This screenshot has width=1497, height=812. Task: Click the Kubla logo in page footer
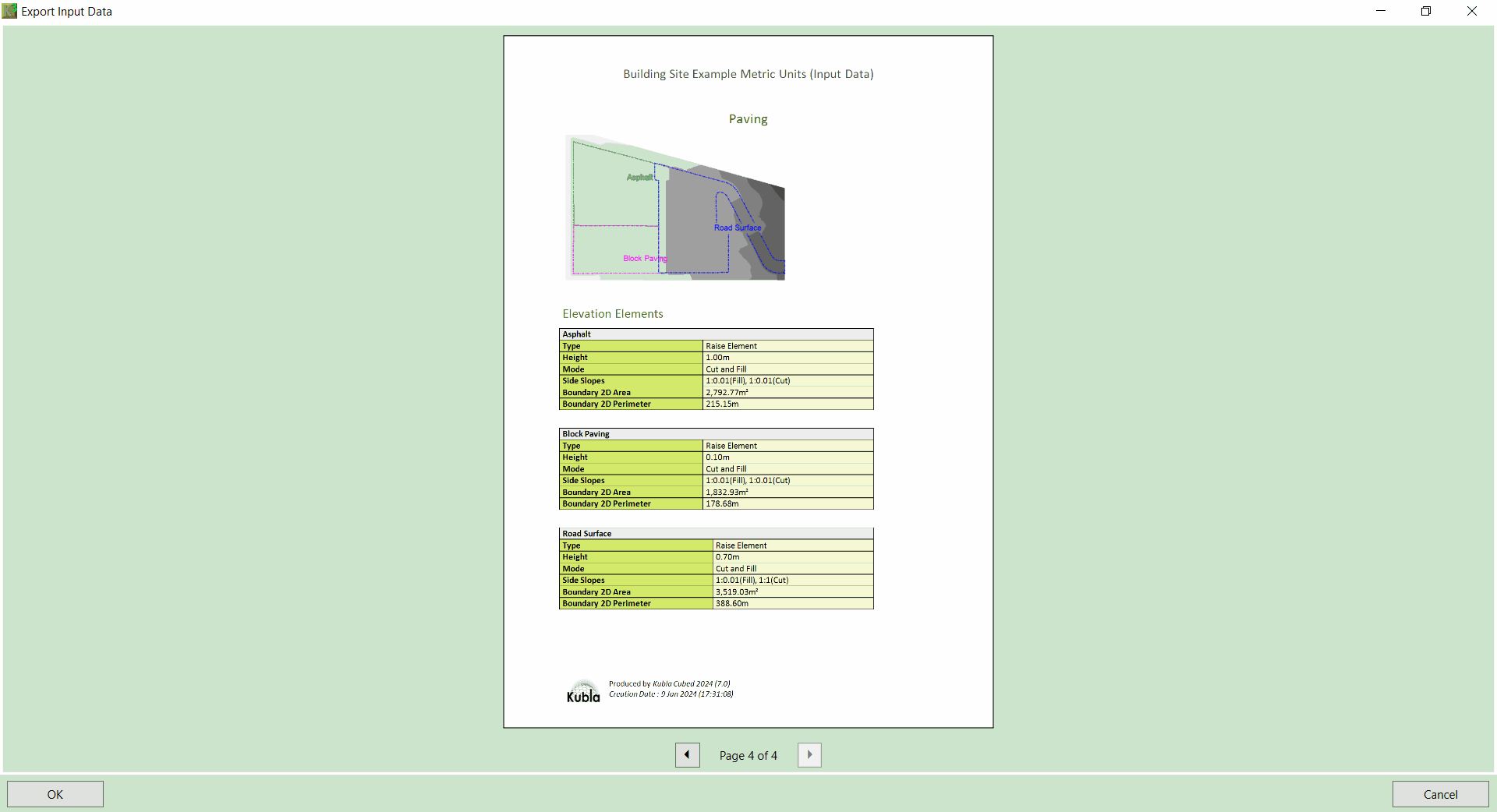pyautogui.click(x=583, y=691)
